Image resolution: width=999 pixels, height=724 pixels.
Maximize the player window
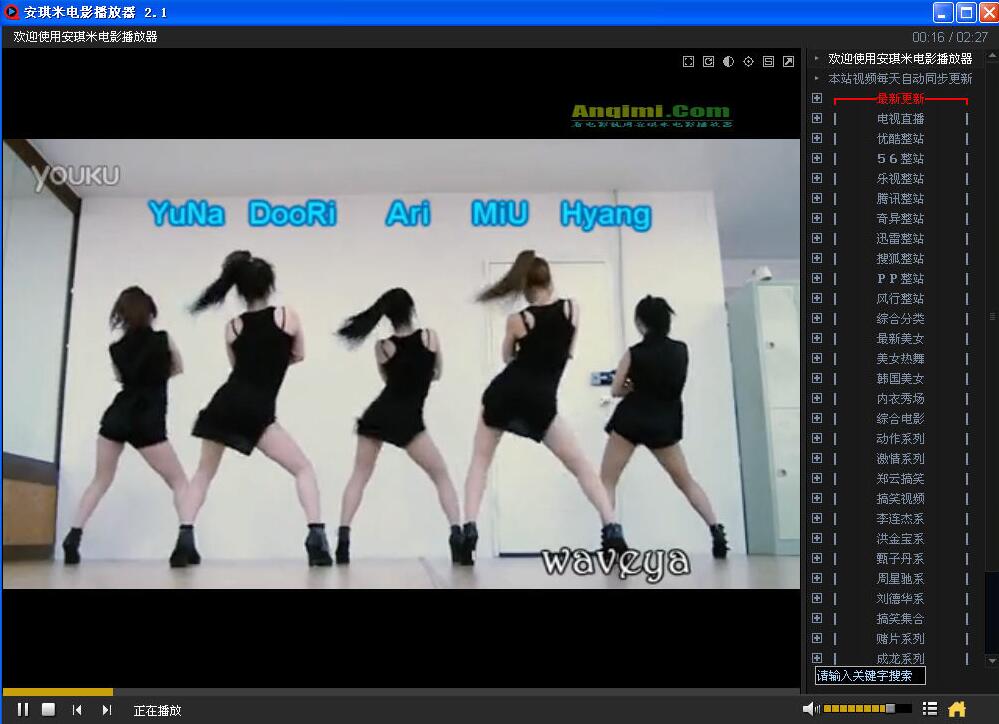tap(967, 12)
